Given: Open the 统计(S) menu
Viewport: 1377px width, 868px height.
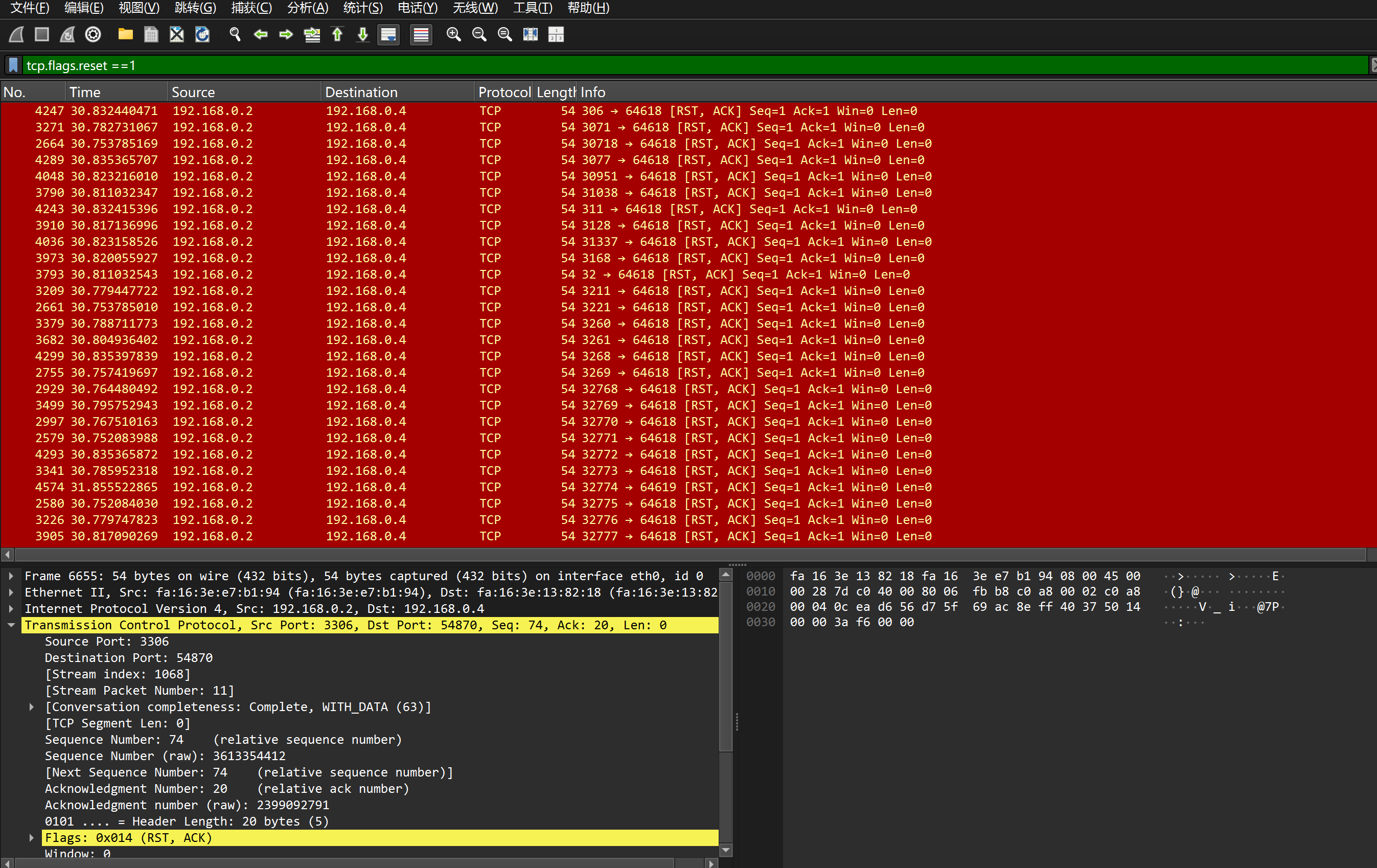Looking at the screenshot, I should tap(362, 8).
